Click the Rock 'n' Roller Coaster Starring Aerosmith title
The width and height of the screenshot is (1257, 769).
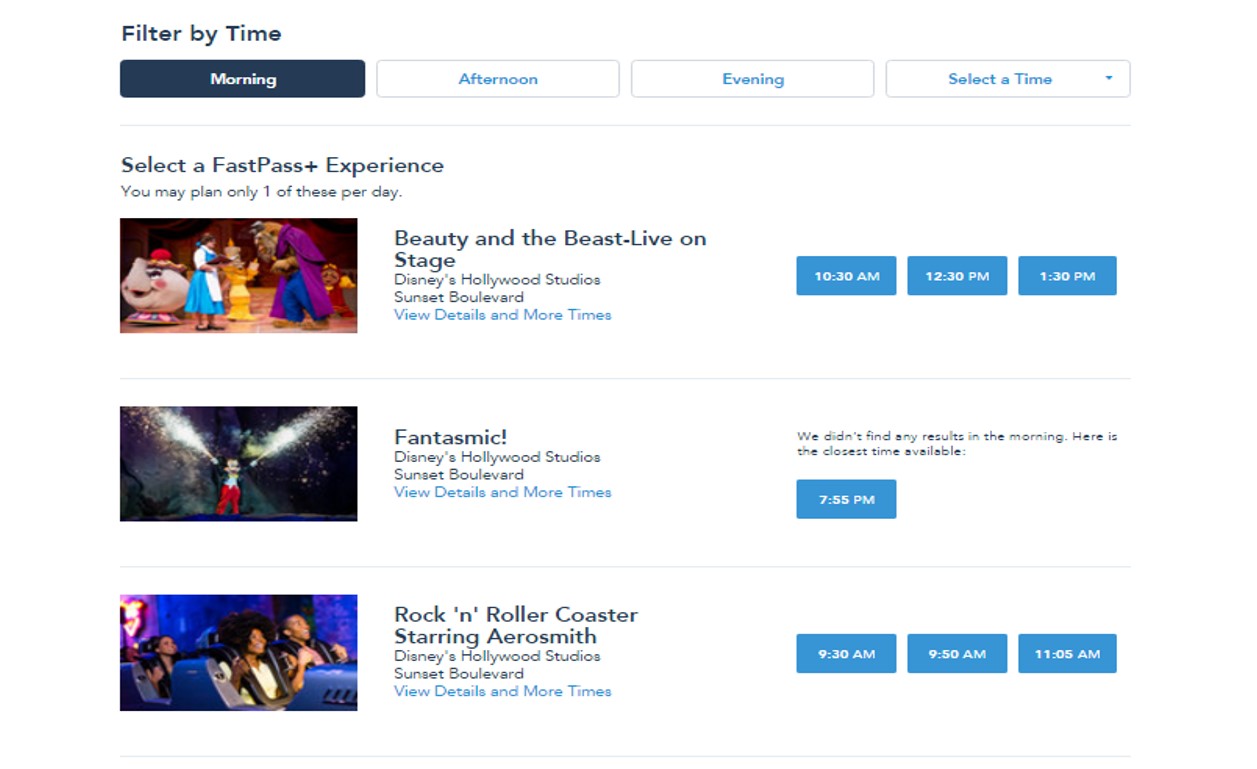click(x=516, y=625)
